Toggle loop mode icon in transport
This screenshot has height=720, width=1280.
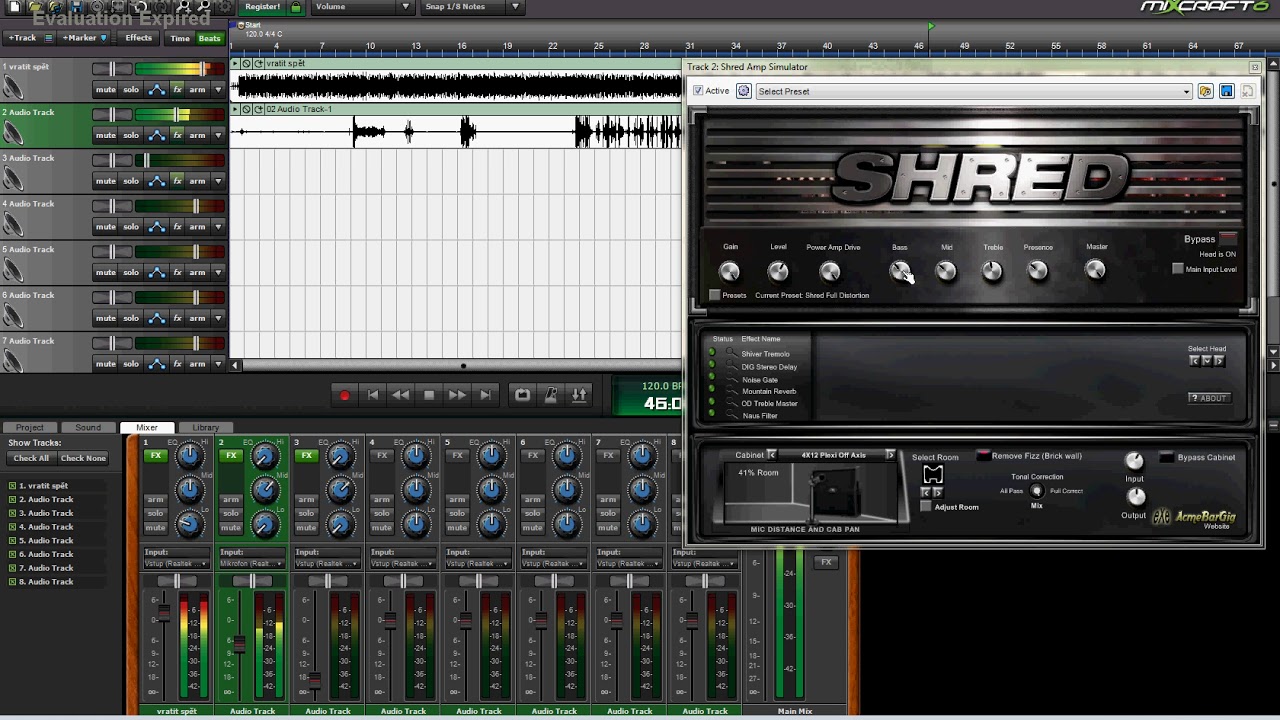coord(522,396)
